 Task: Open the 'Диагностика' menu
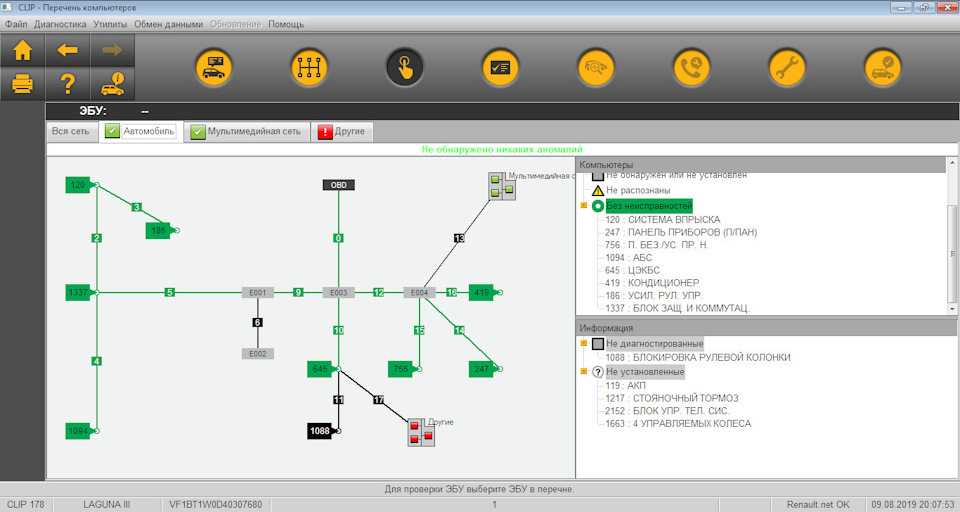(60, 23)
